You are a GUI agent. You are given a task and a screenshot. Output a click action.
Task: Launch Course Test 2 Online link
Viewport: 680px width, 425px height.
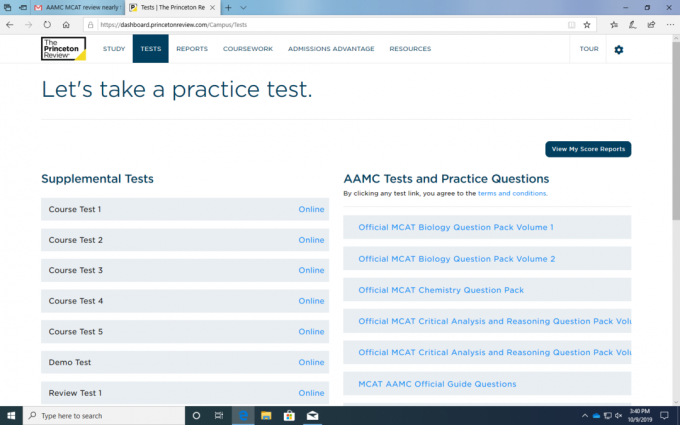tap(311, 240)
